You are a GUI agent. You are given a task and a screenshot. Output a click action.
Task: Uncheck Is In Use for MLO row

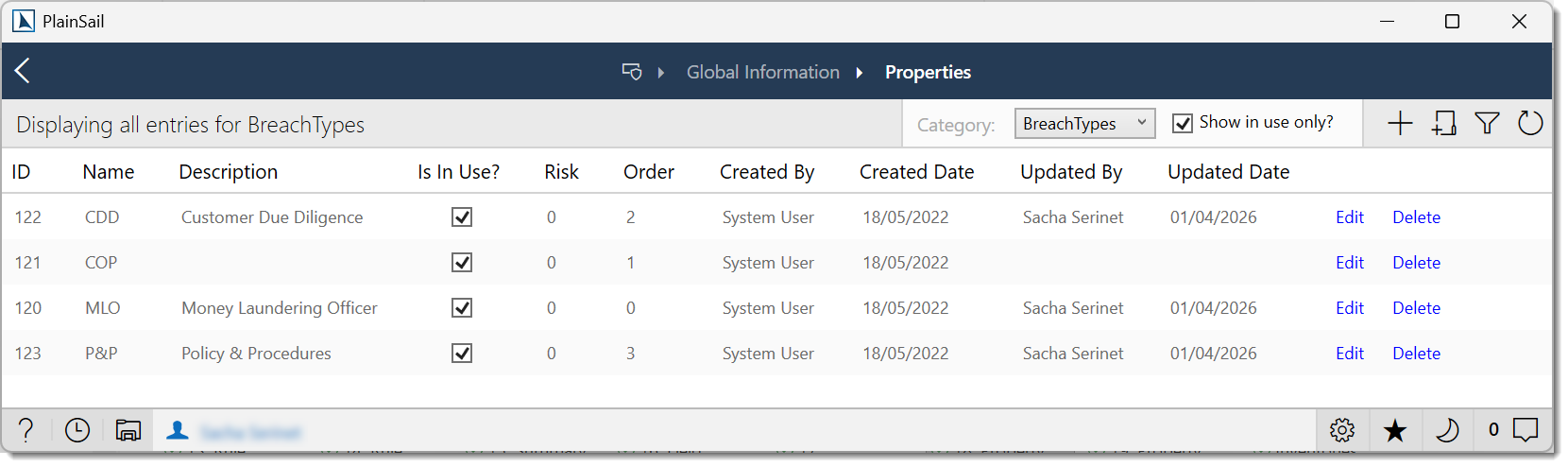coord(462,308)
